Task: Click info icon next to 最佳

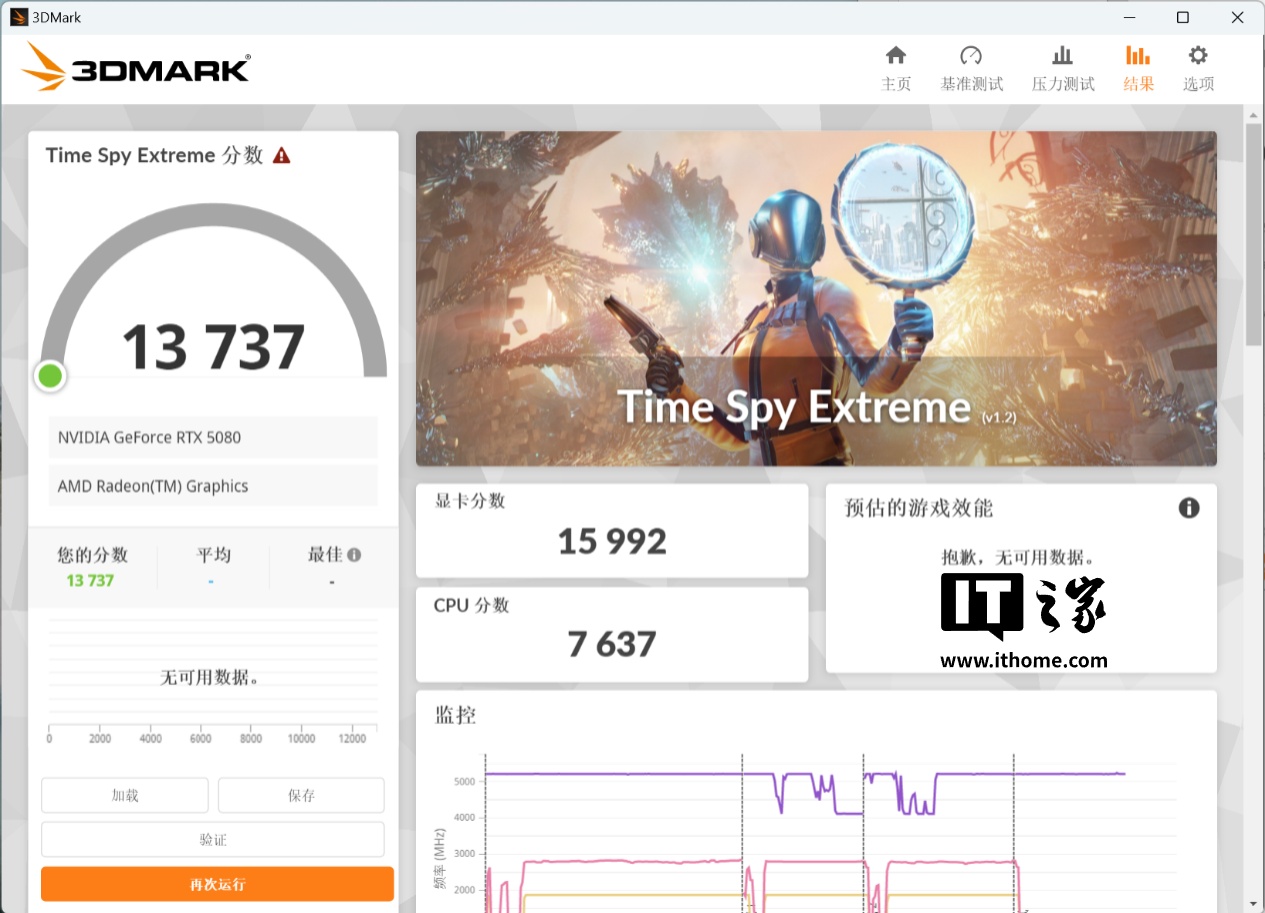Action: [x=354, y=555]
